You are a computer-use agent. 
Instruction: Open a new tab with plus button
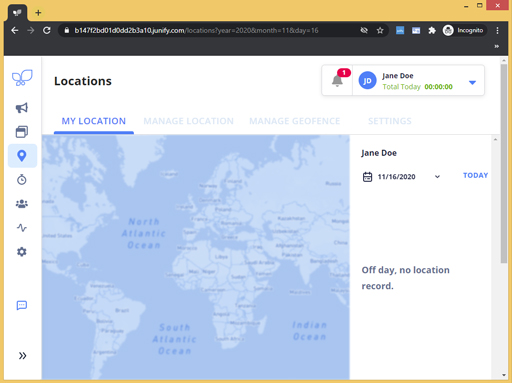point(38,13)
